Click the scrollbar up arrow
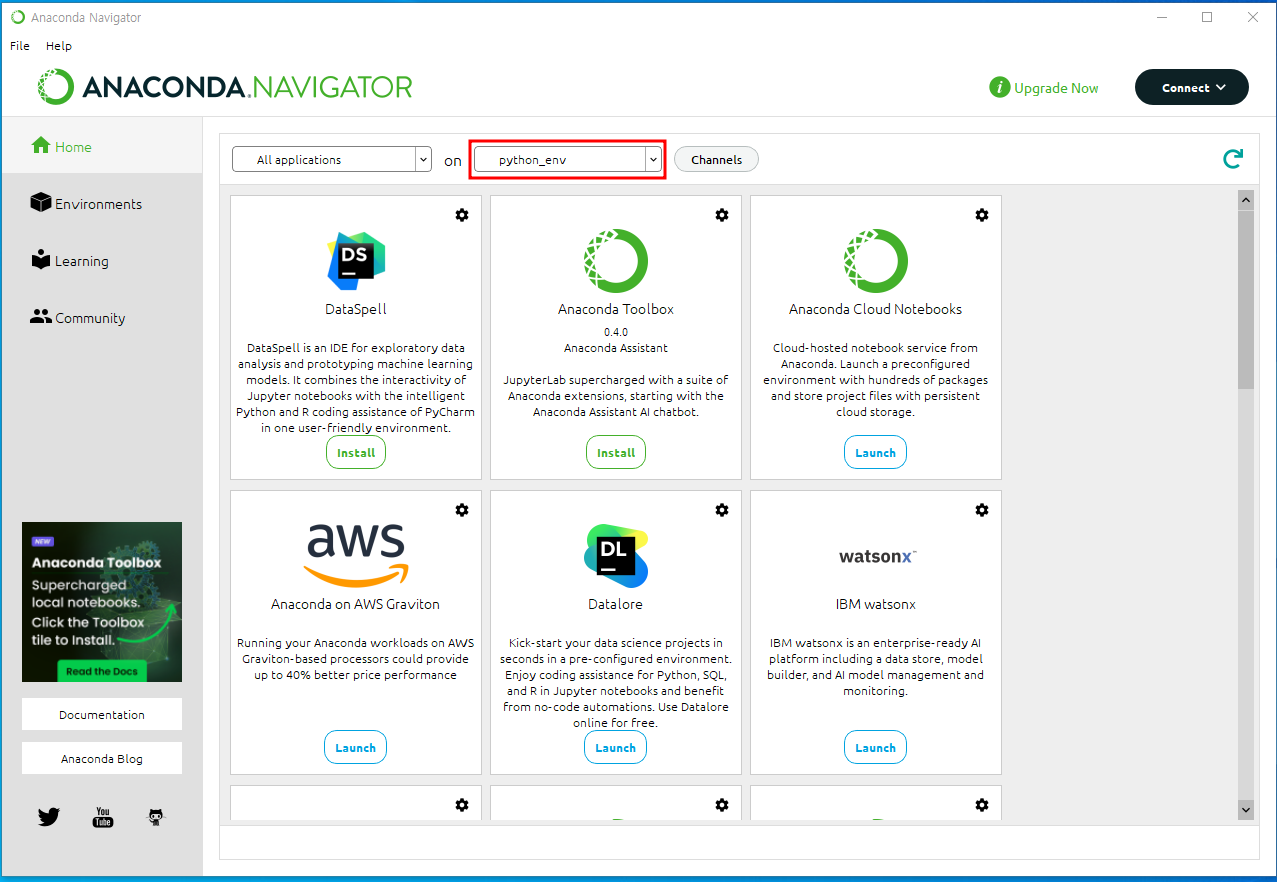 pyautogui.click(x=1246, y=200)
